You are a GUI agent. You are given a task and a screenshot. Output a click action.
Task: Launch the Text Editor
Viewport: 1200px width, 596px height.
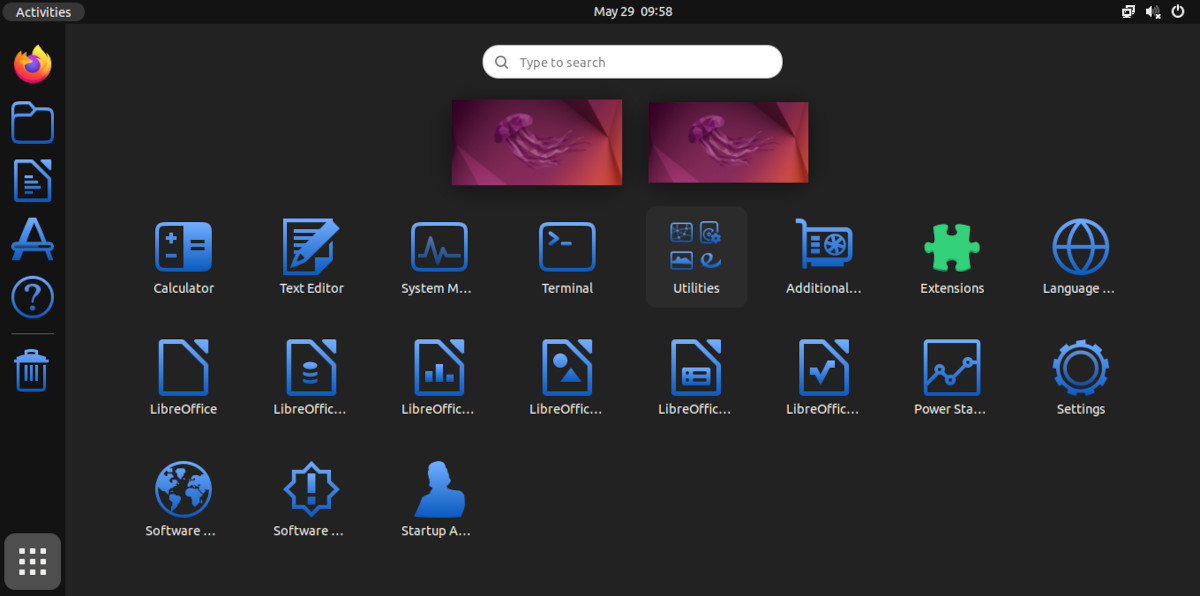[311, 246]
